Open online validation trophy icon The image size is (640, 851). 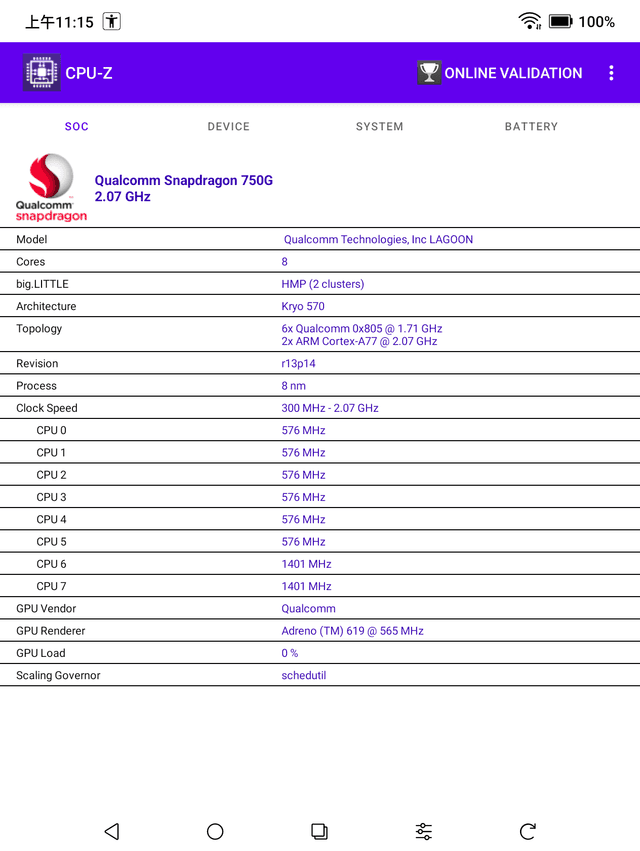(429, 73)
